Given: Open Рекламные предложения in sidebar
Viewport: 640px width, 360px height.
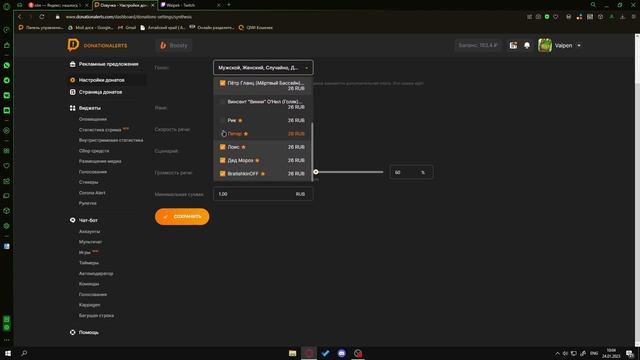Looking at the screenshot, I should coord(108,64).
